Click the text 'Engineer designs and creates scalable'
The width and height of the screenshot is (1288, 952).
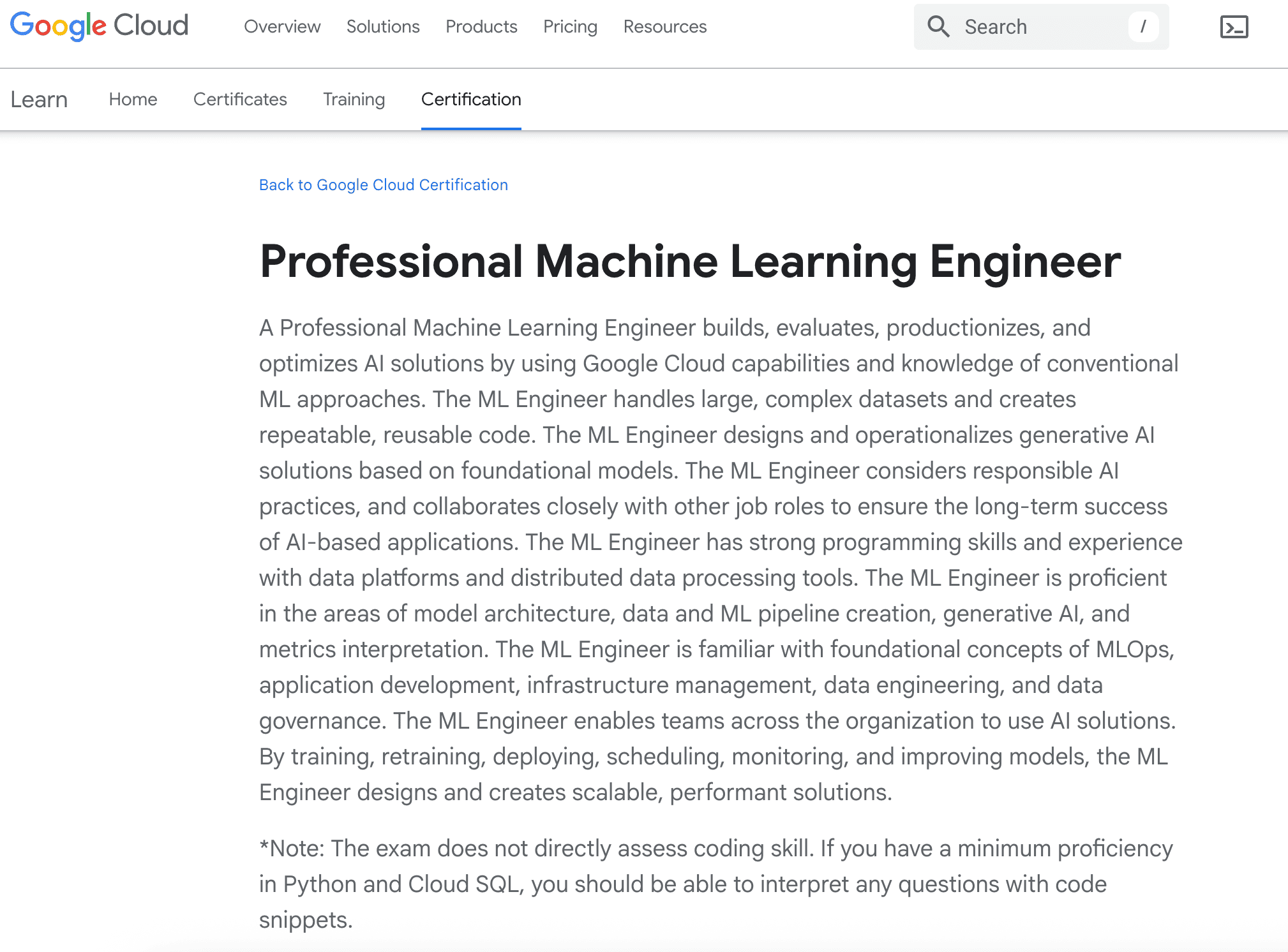coord(458,792)
